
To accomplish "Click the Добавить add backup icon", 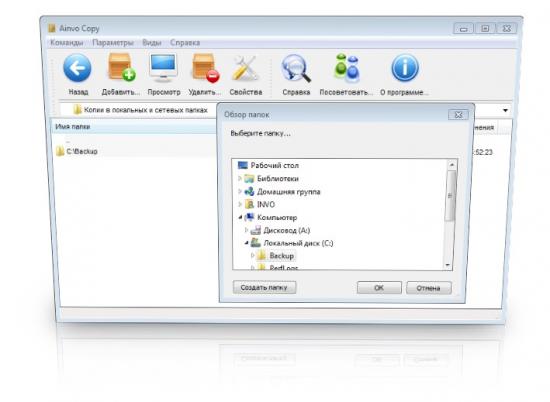I will click(x=121, y=67).
